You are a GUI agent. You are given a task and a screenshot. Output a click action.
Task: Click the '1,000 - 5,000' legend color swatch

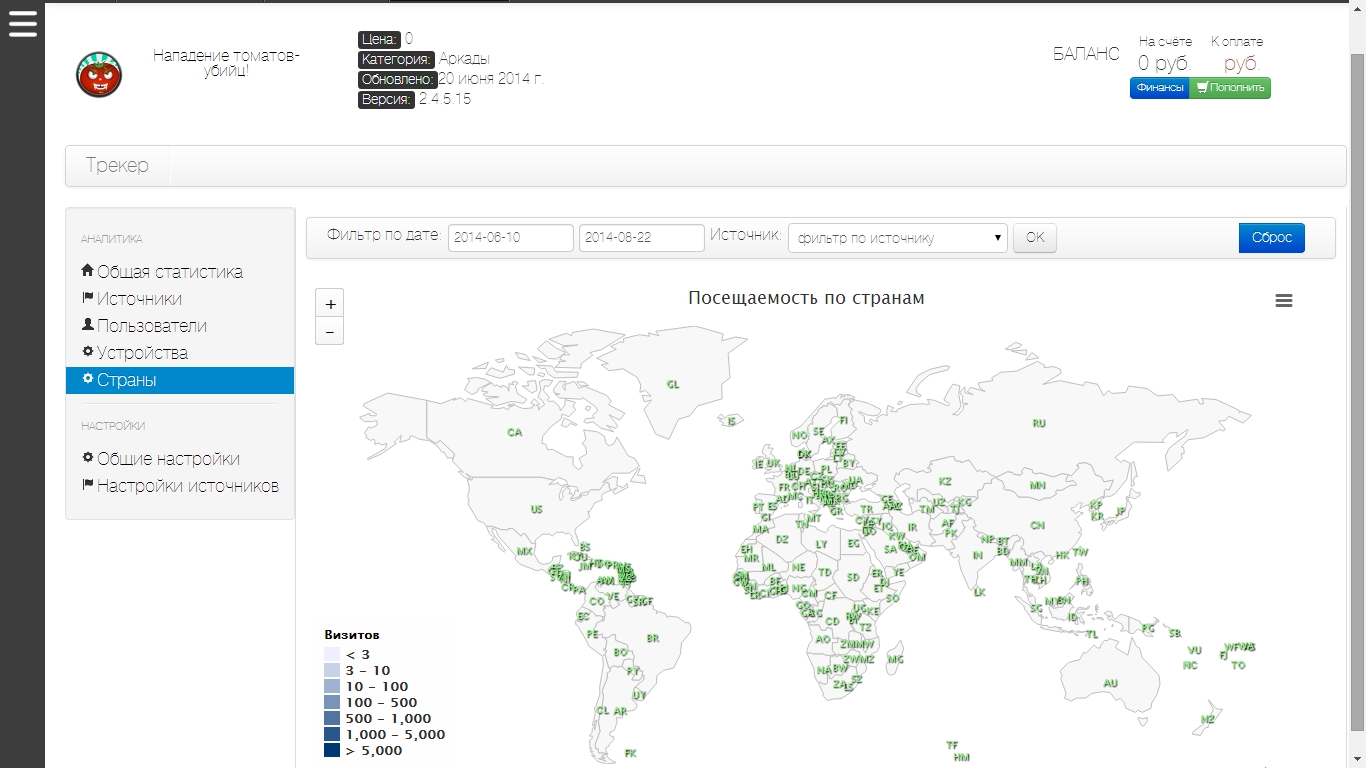click(332, 734)
